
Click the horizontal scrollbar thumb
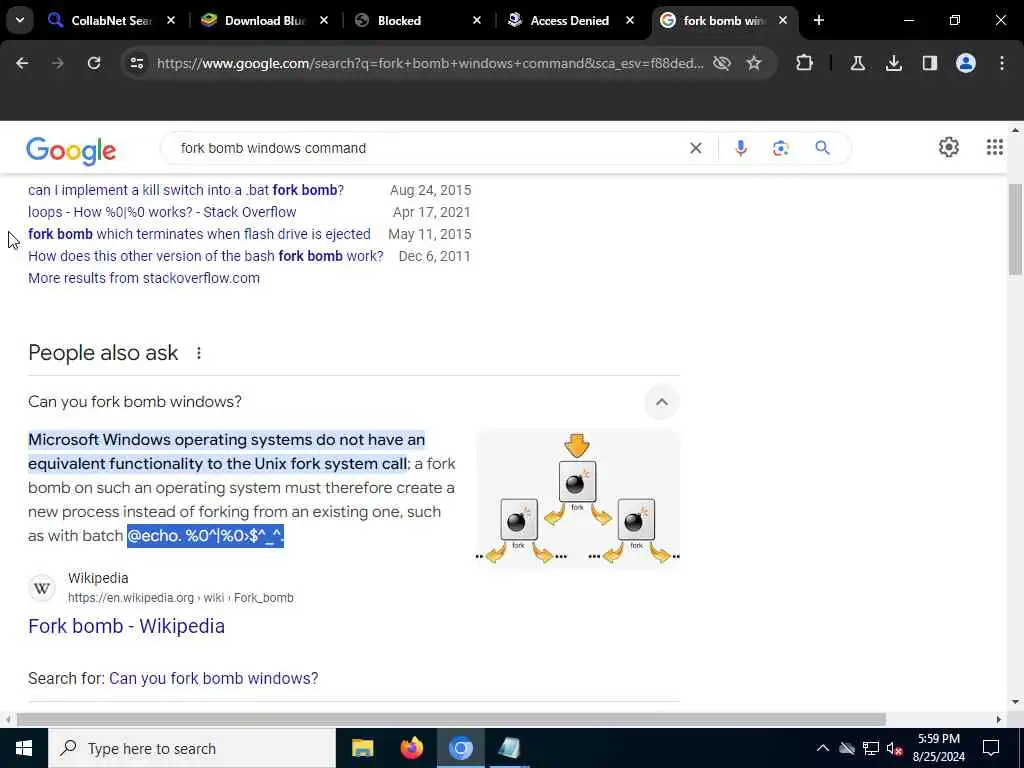point(451,719)
